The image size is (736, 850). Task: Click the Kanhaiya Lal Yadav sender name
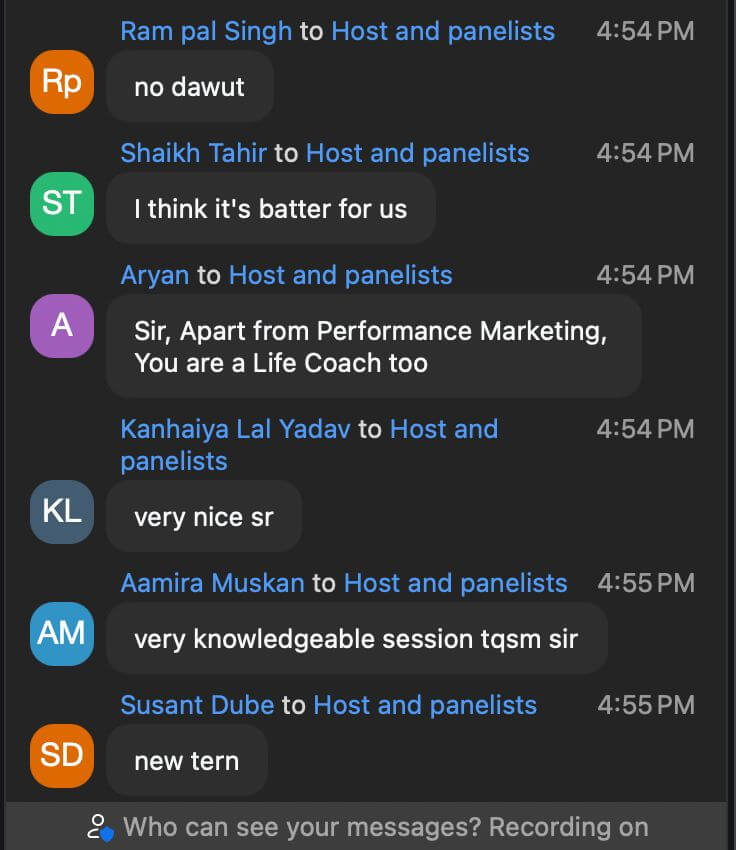235,429
